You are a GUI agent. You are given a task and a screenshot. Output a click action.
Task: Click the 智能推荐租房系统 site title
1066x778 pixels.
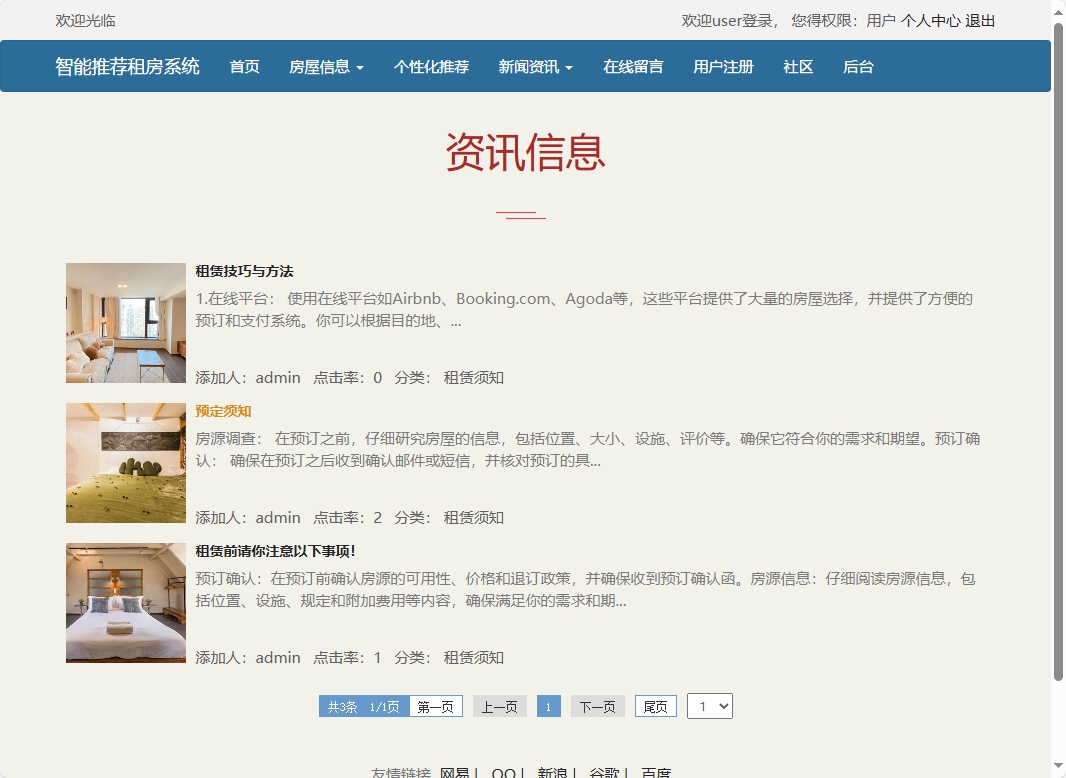[126, 66]
